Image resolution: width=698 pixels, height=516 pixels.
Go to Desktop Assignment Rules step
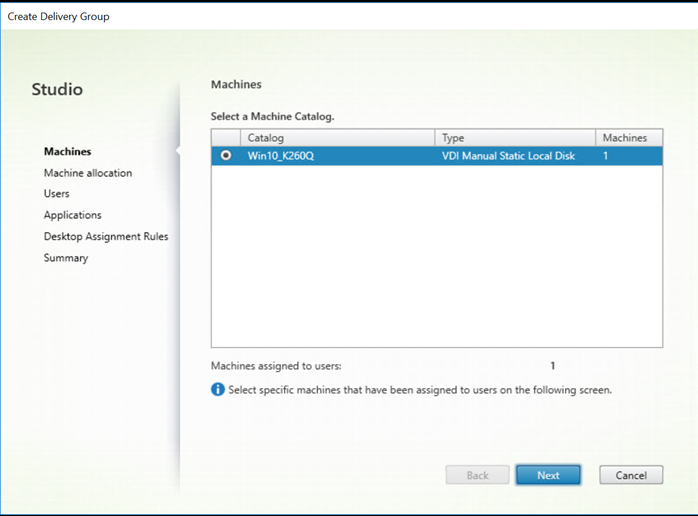(106, 236)
